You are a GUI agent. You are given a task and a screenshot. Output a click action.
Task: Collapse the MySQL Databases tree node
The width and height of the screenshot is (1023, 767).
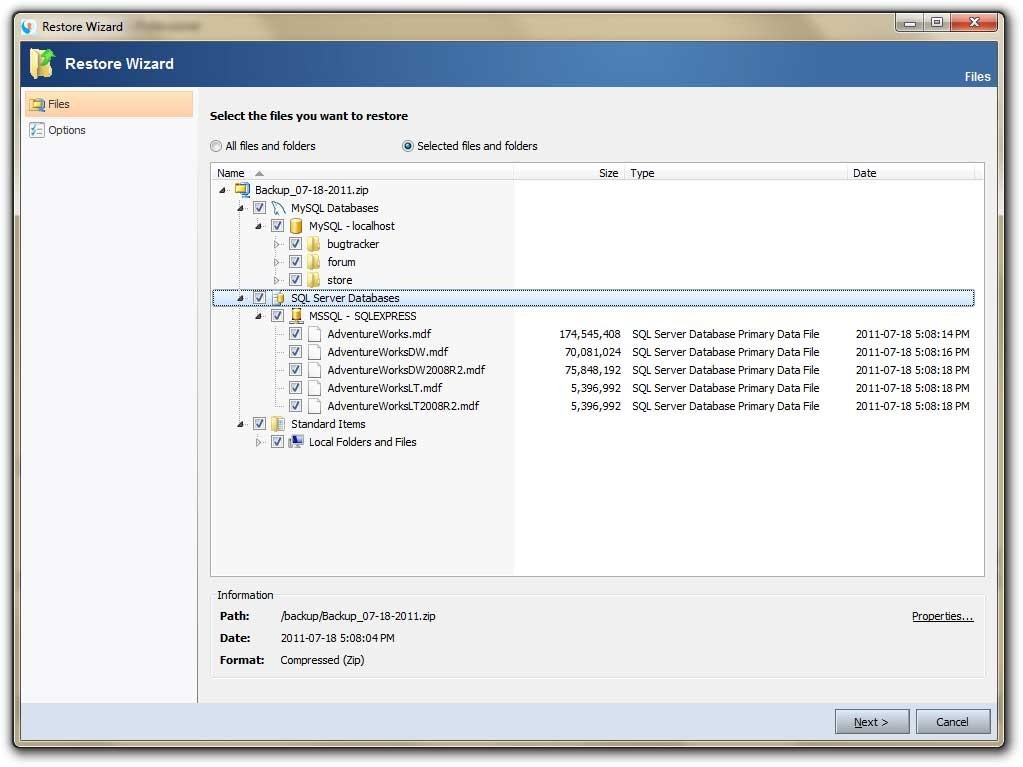tap(239, 208)
